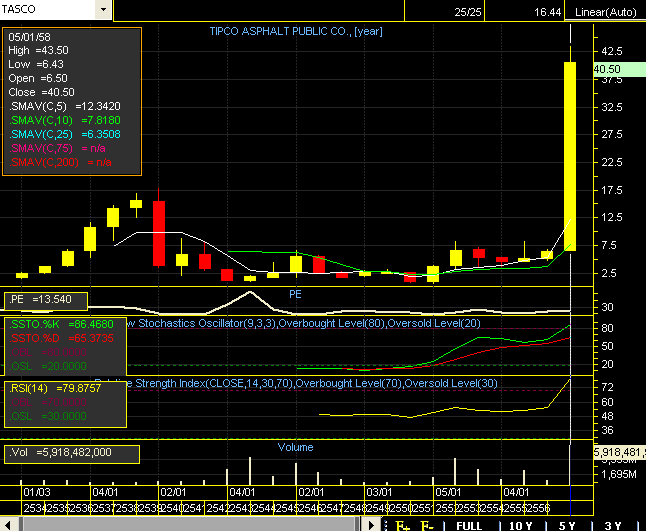Image resolution: width=646 pixels, height=531 pixels.
Task: Click the 40.50 price marker on axis
Action: coord(619,69)
